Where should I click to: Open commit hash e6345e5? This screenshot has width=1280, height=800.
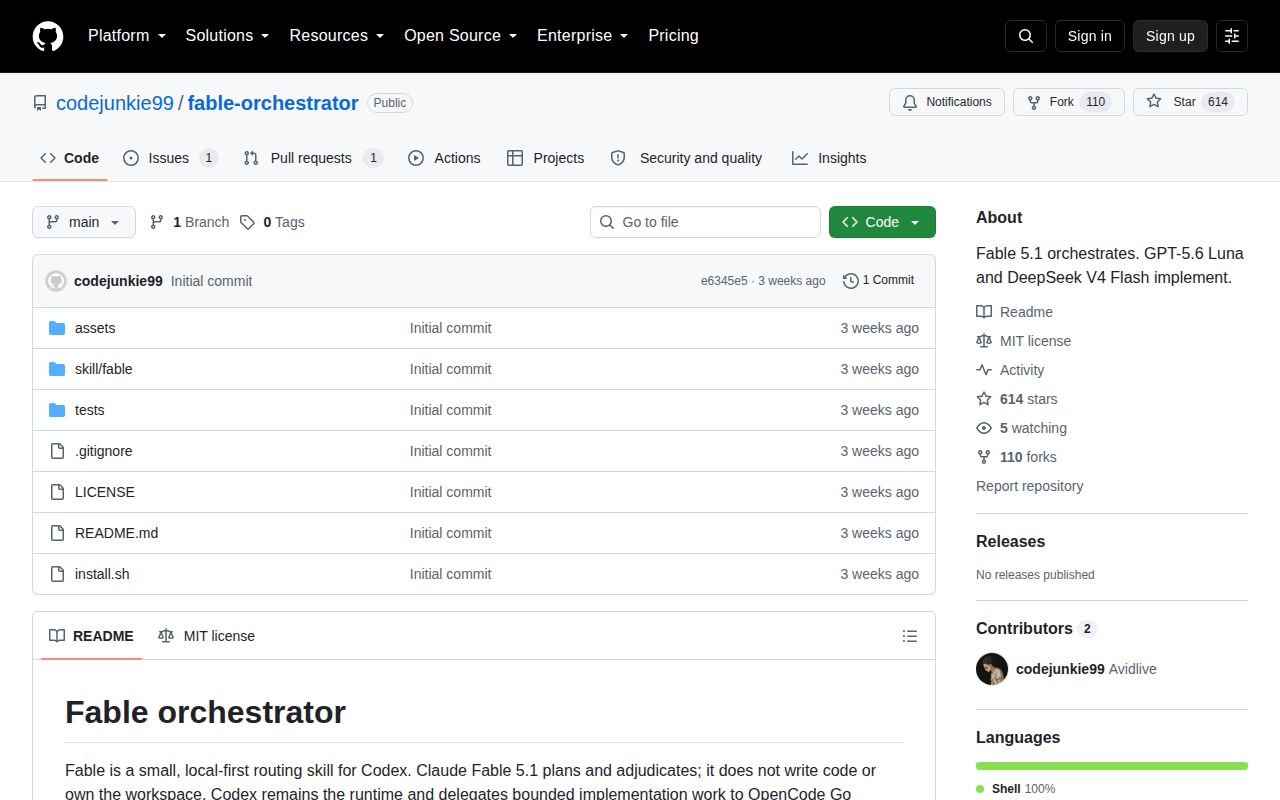coord(724,281)
